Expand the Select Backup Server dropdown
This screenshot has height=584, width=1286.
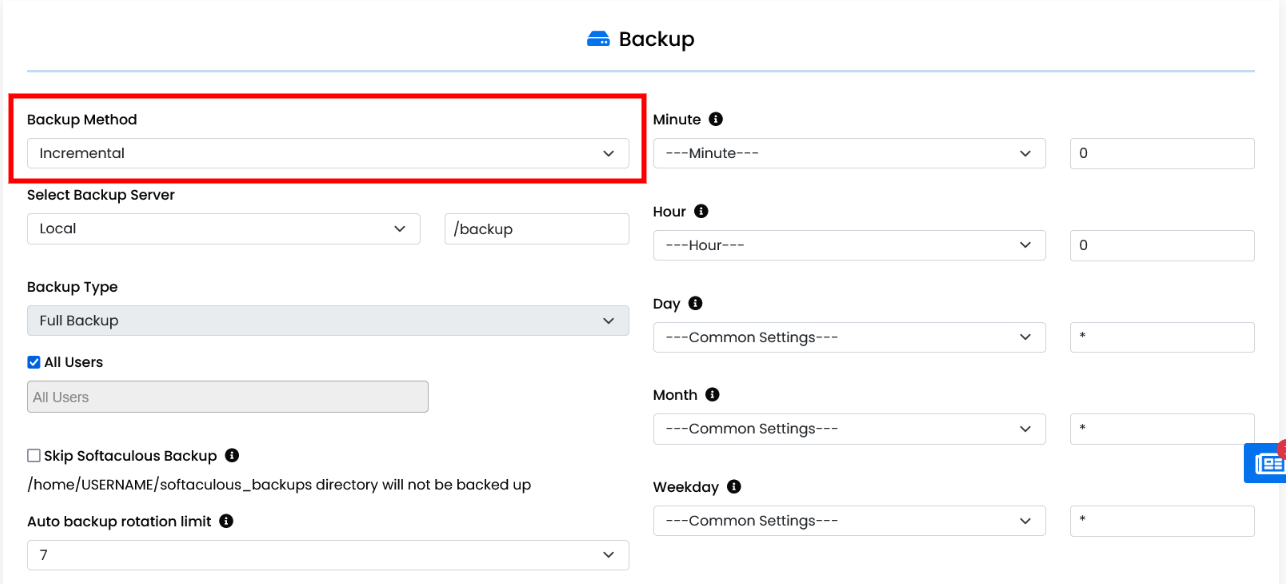[x=223, y=228]
